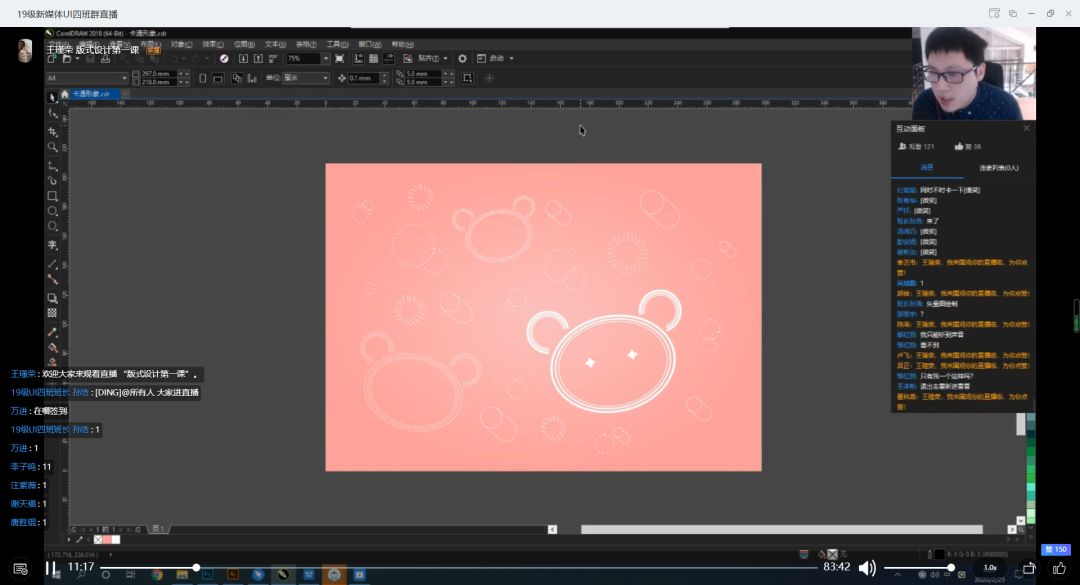Switch to the 消息 messages tab
The height and width of the screenshot is (585, 1080).
(x=926, y=168)
